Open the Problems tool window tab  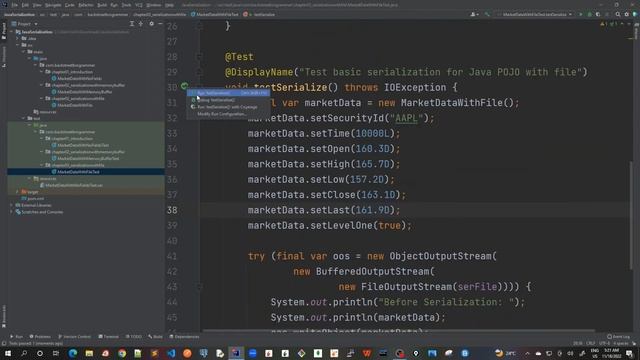coord(40,337)
